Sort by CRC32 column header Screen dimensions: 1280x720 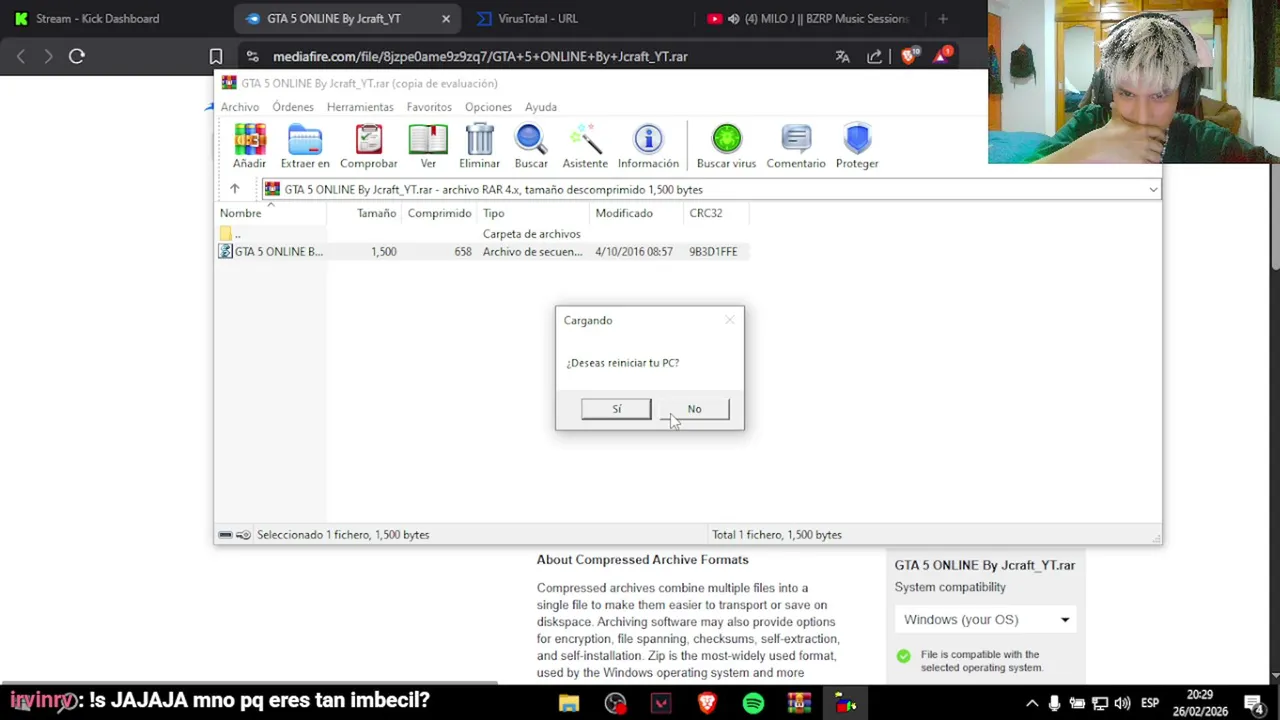coord(717,213)
